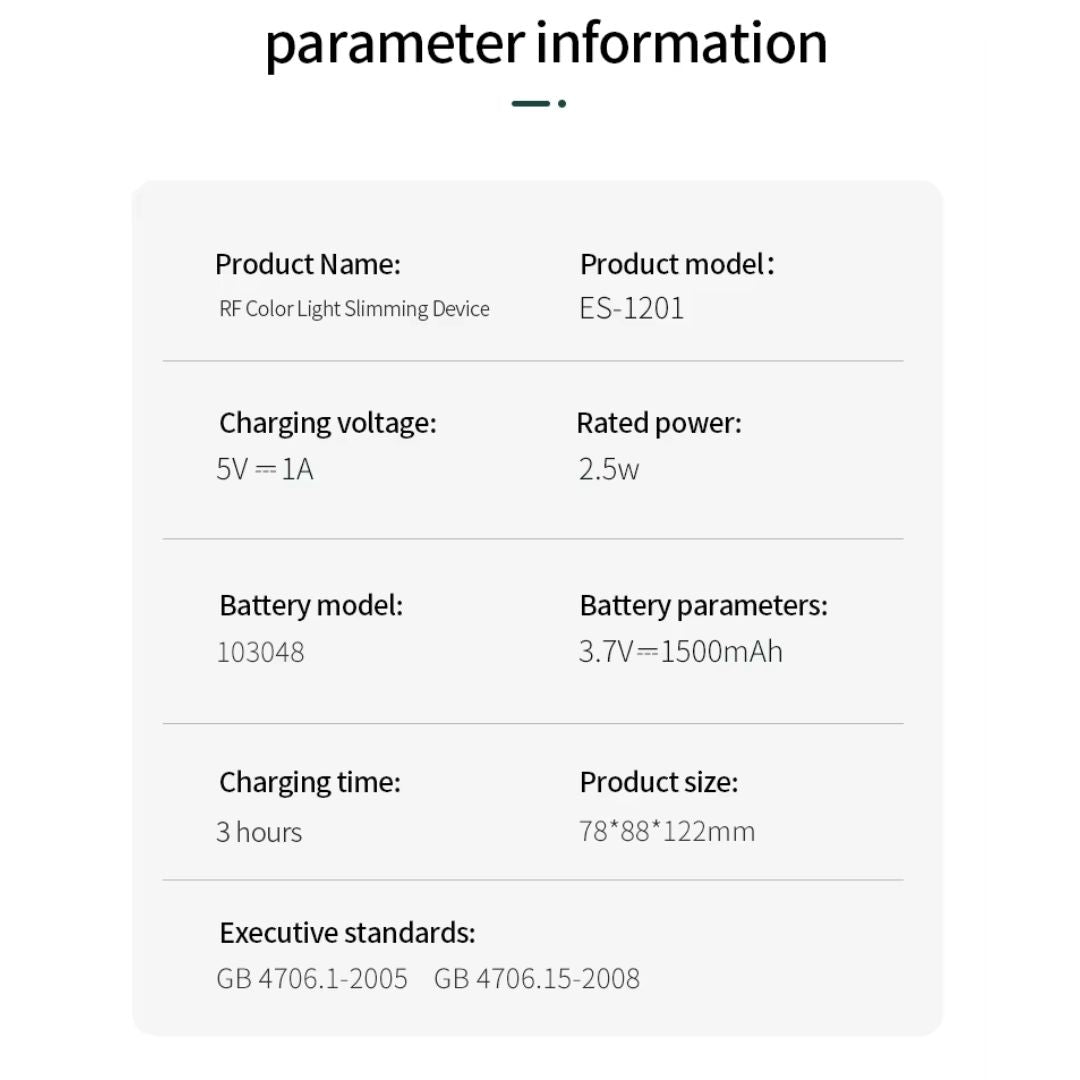Viewport: 1080px width, 1080px height.
Task: Select the 'Product Name:' label
Action: pos(307,265)
